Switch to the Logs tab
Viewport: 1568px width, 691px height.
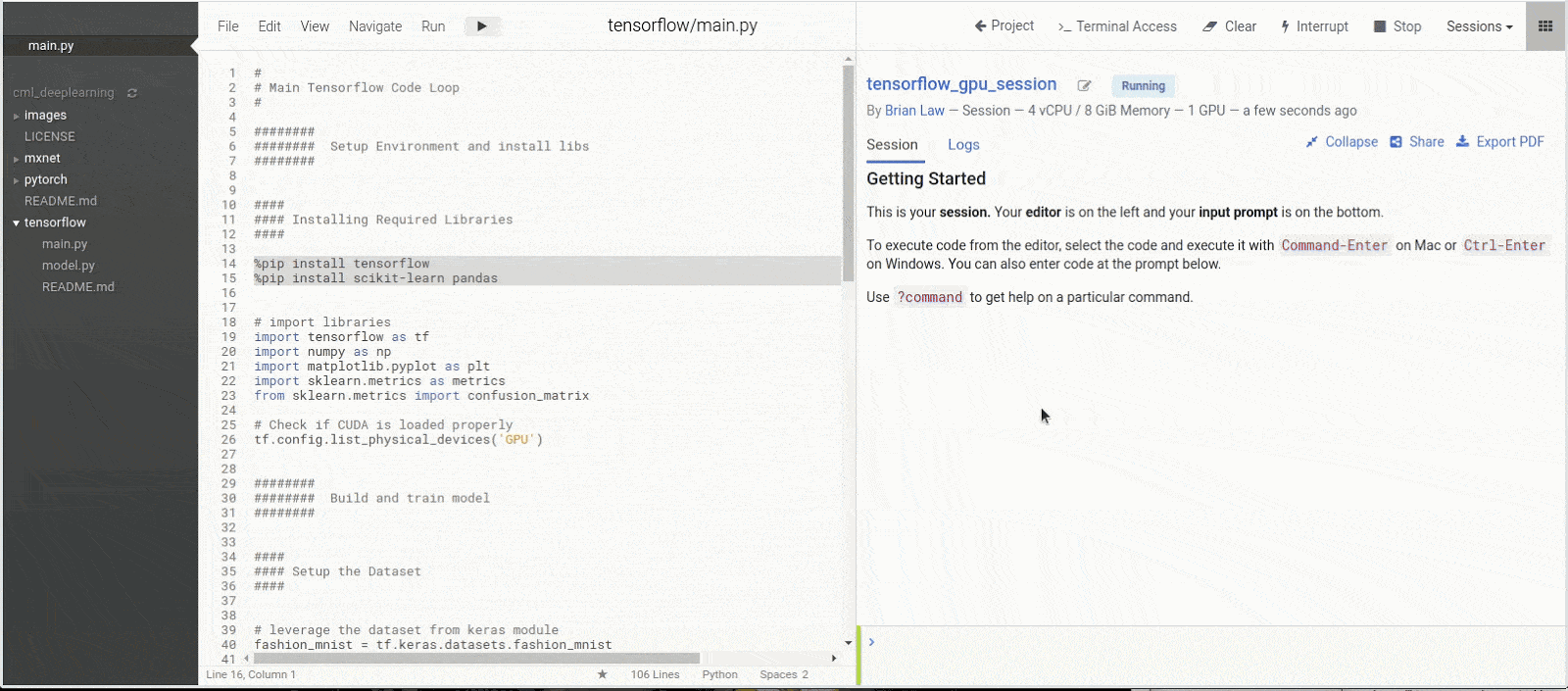[963, 145]
